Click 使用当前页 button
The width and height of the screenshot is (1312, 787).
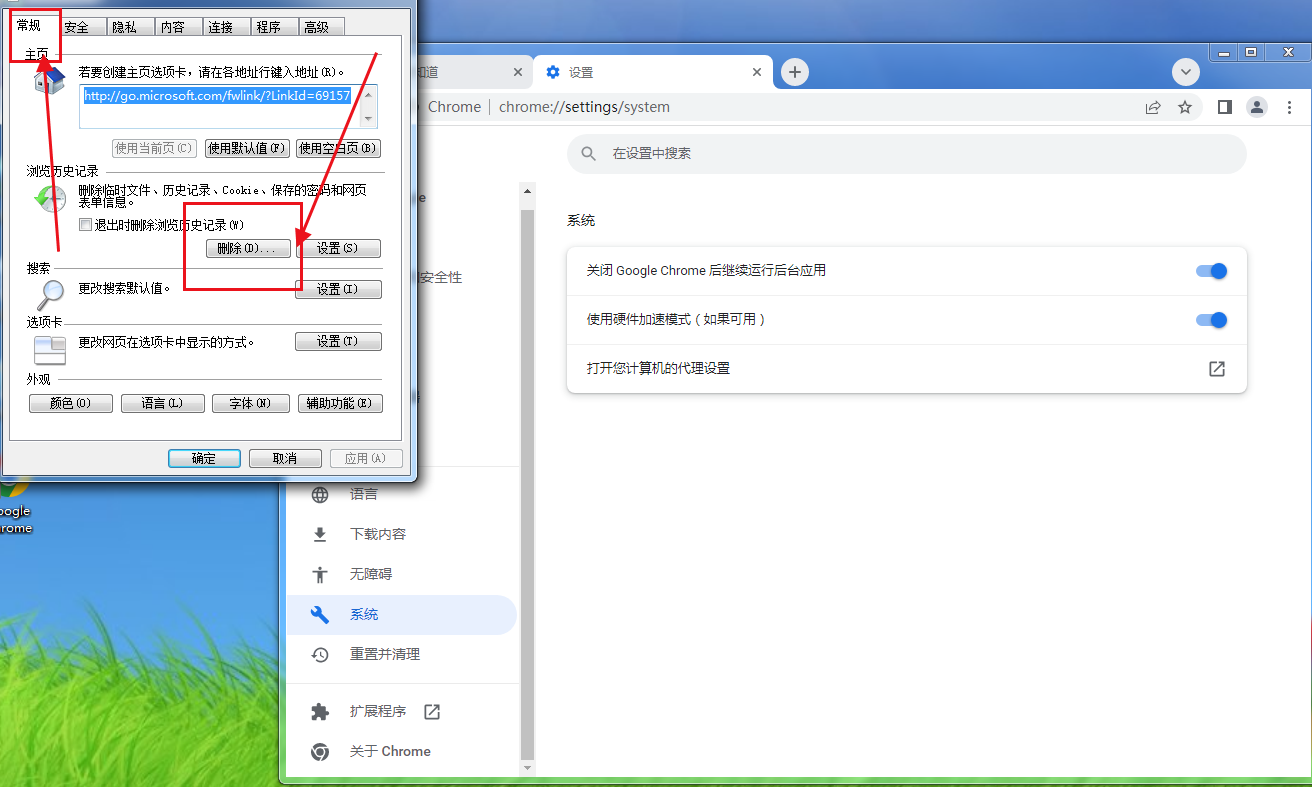pyautogui.click(x=154, y=148)
